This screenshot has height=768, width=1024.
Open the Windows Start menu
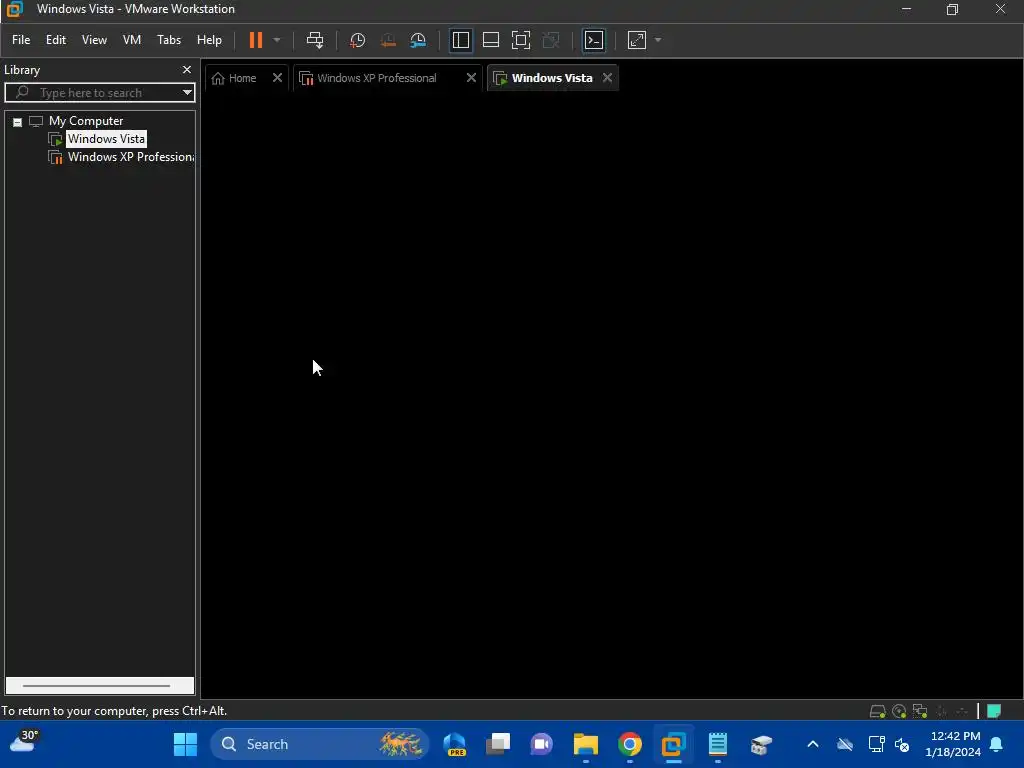(185, 744)
